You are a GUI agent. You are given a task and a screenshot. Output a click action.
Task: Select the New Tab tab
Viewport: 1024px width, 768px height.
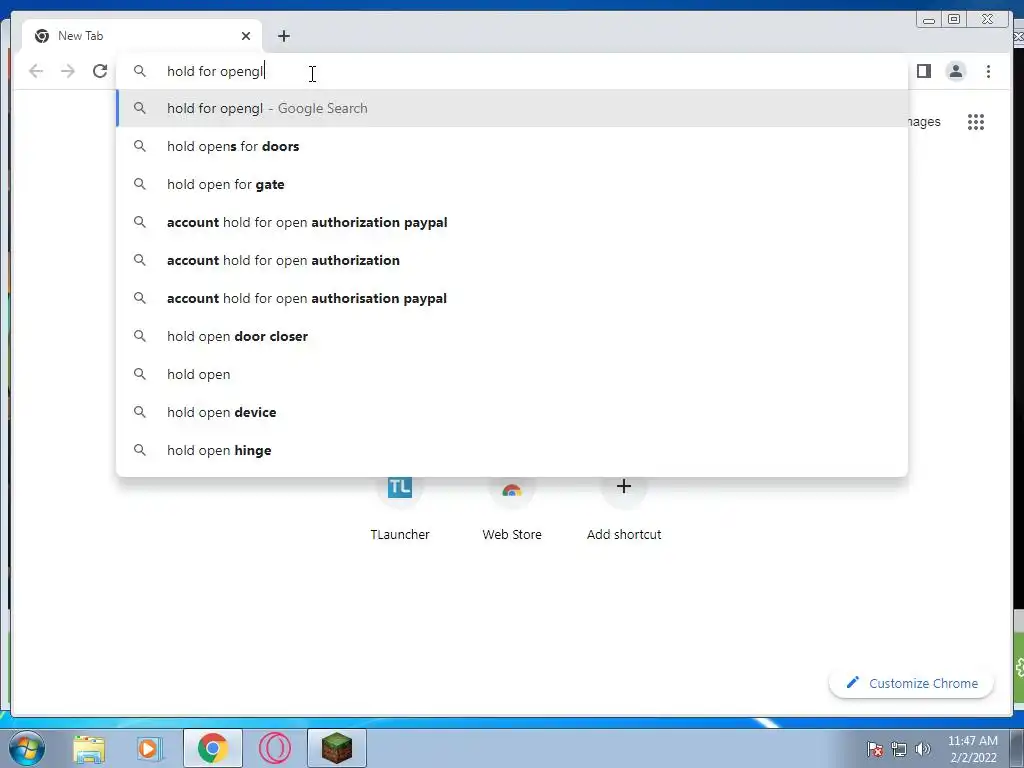[x=141, y=36]
